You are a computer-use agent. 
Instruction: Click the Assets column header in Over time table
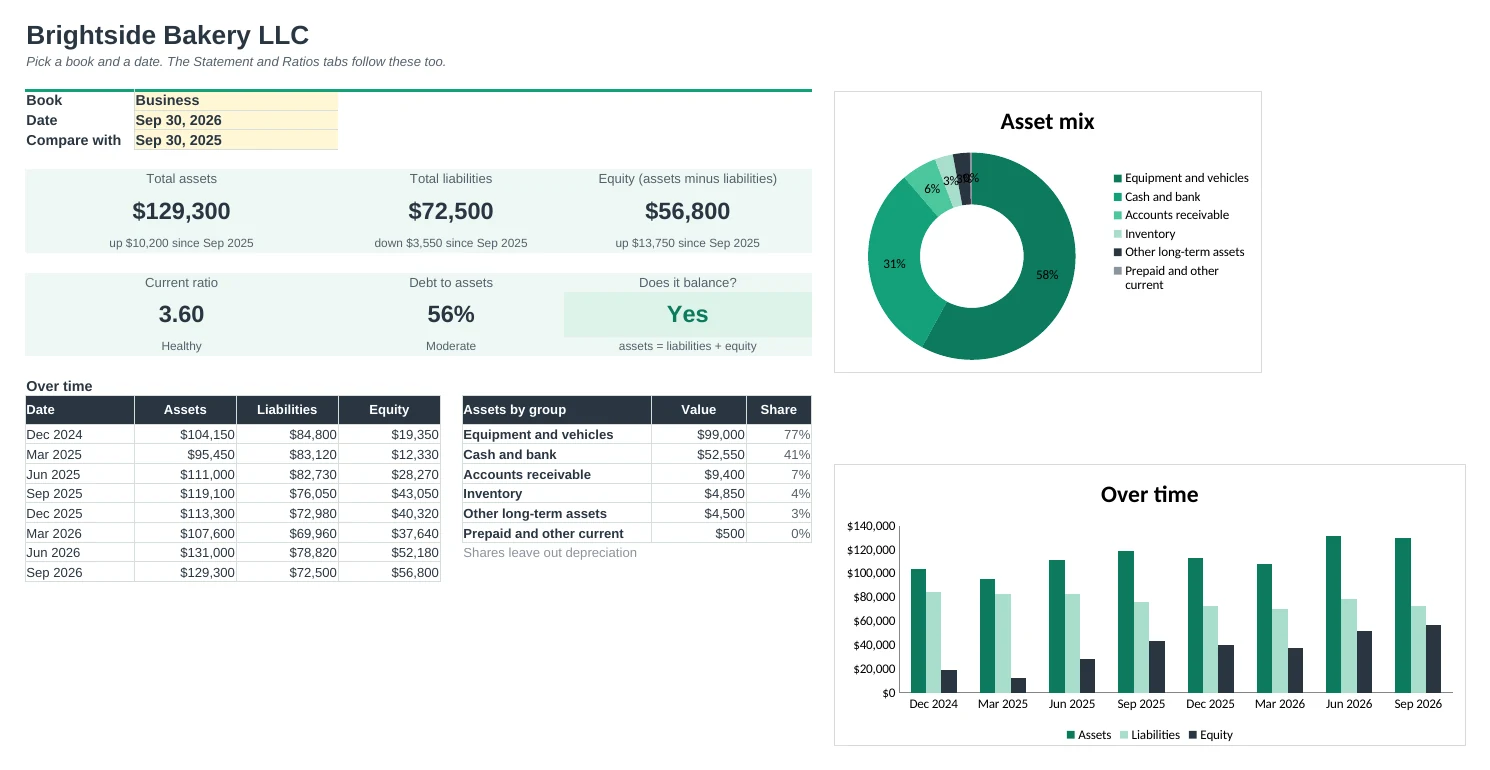[x=185, y=409]
